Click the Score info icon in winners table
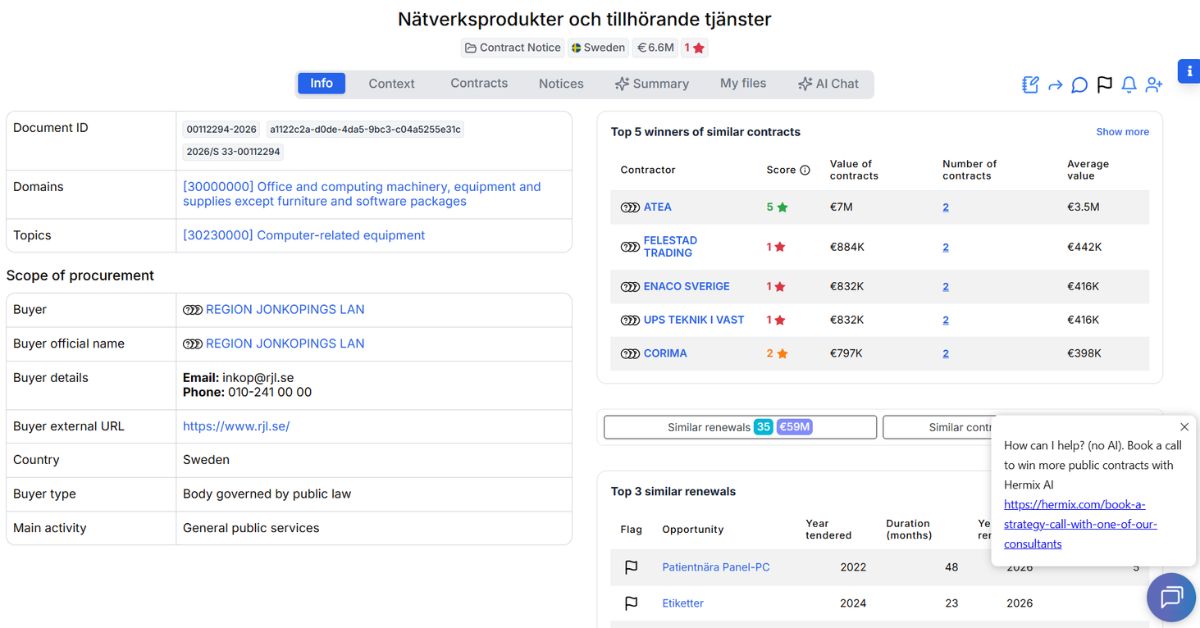This screenshot has height=628, width=1200. point(805,170)
